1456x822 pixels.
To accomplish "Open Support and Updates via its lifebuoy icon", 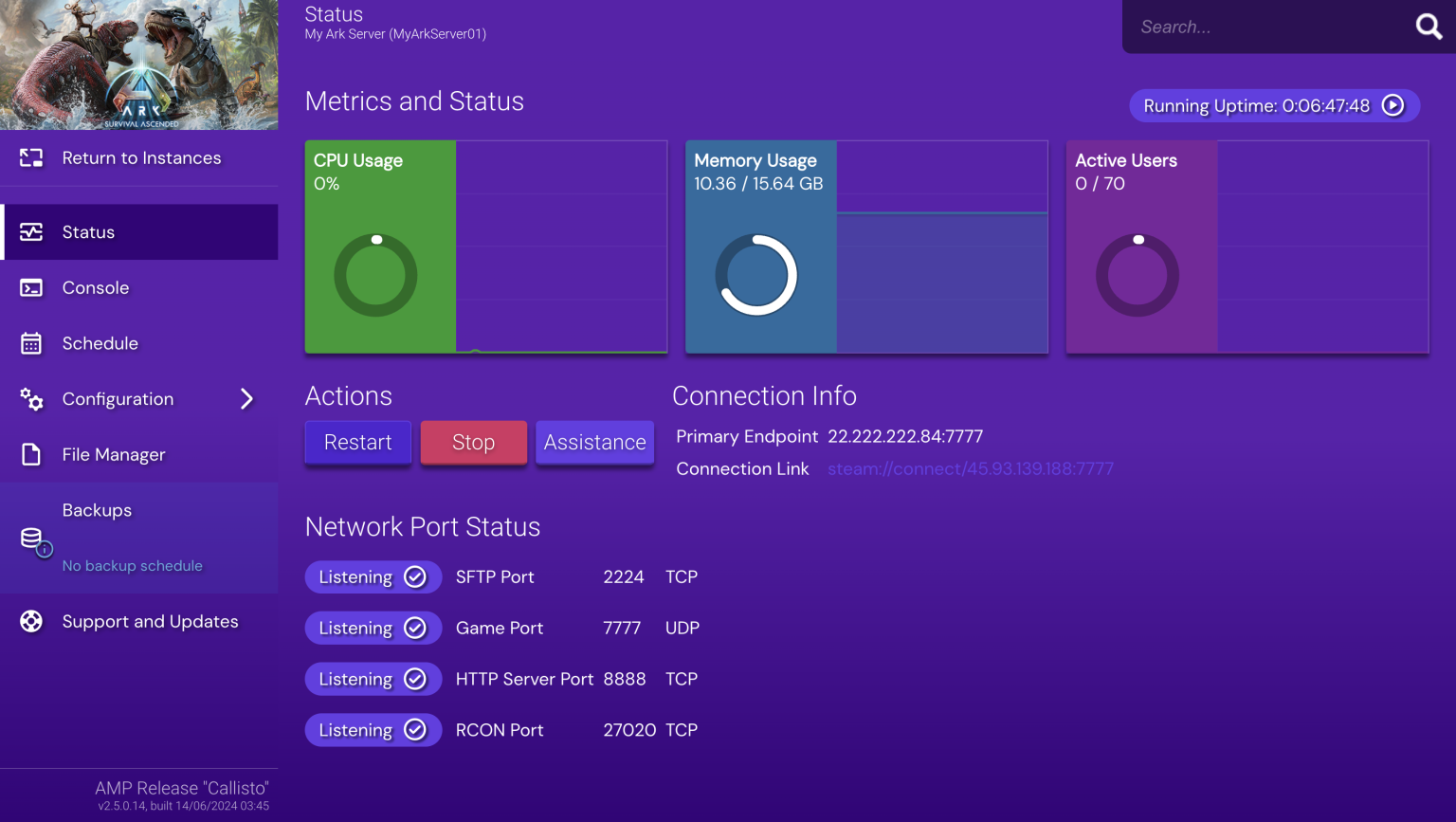I will [32, 621].
